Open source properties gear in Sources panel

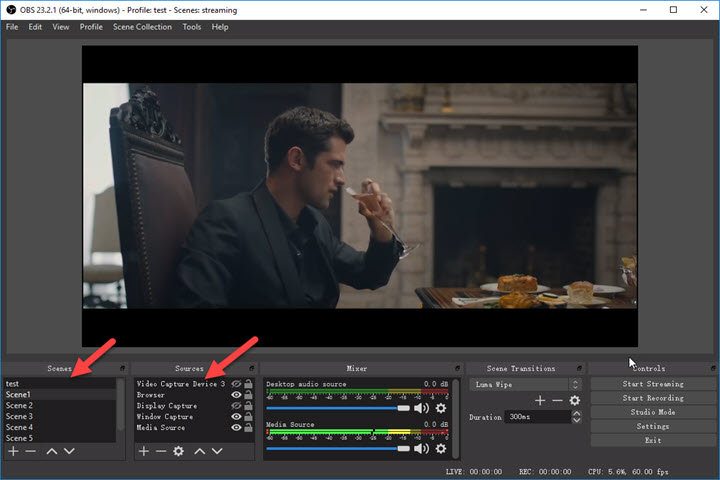[x=179, y=451]
